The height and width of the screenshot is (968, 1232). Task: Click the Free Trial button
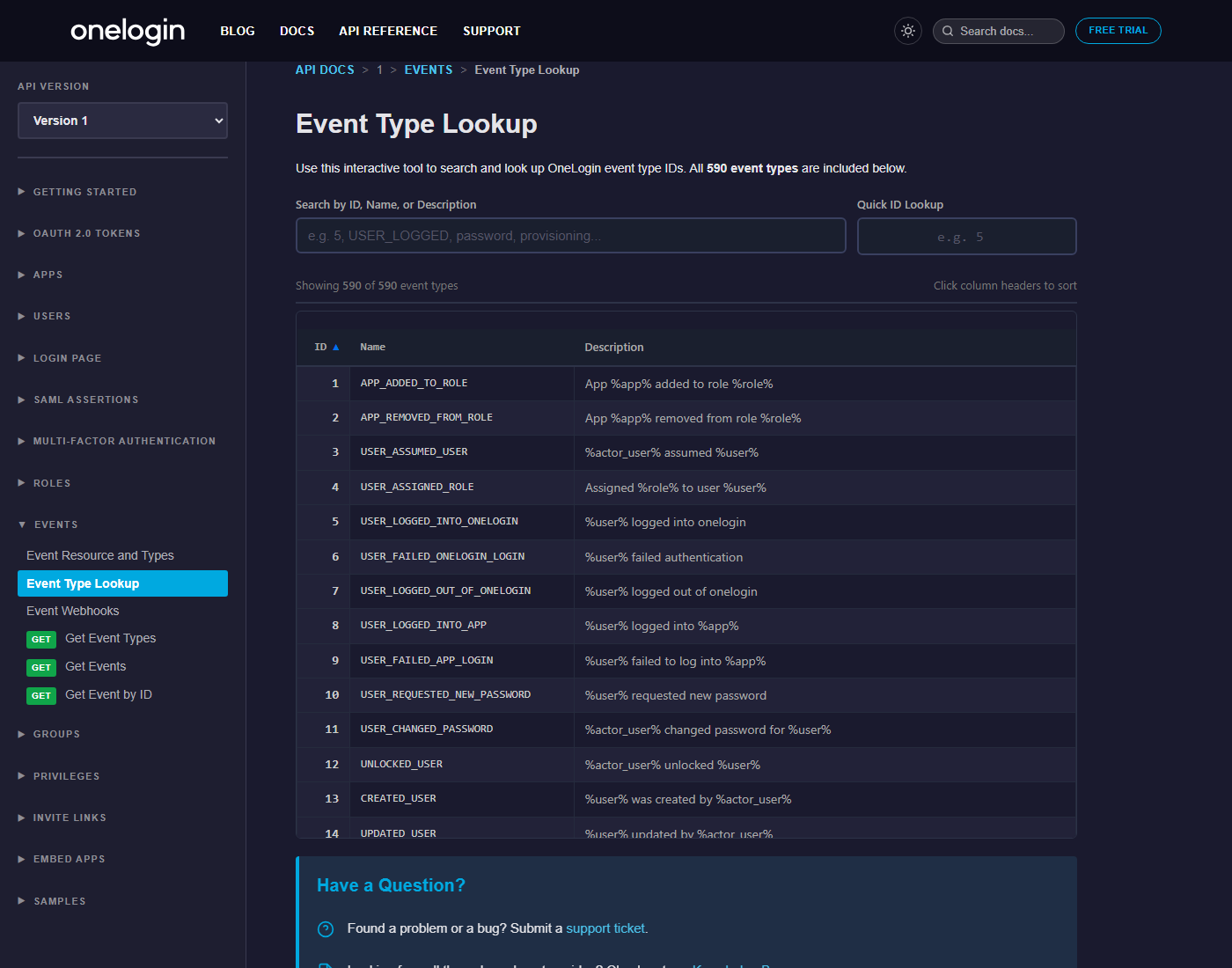[x=1118, y=31]
